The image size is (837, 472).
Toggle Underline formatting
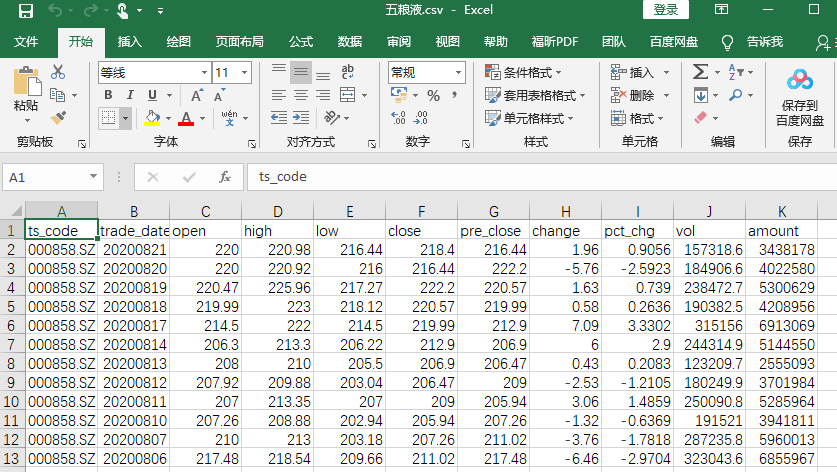pos(152,95)
